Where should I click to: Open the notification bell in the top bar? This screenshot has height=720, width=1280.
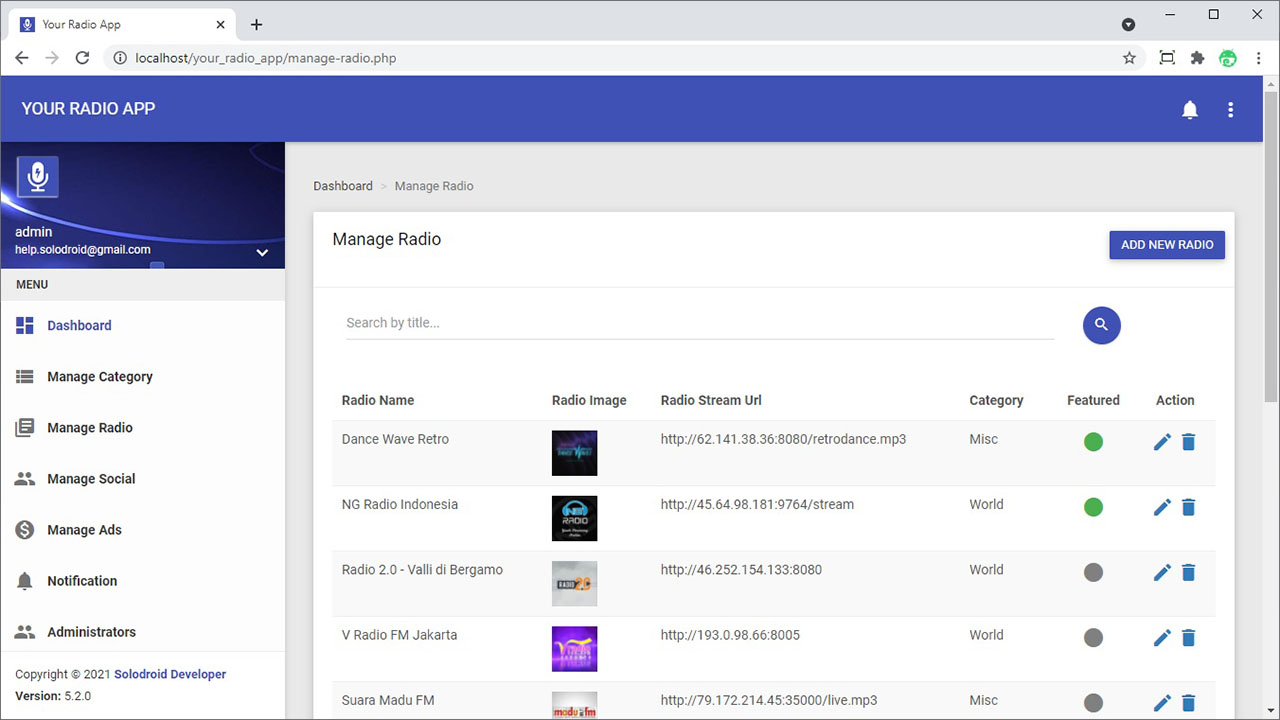point(1190,110)
